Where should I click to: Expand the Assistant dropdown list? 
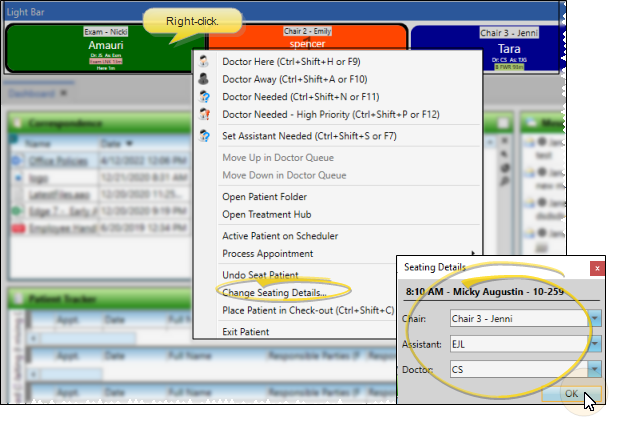[595, 343]
